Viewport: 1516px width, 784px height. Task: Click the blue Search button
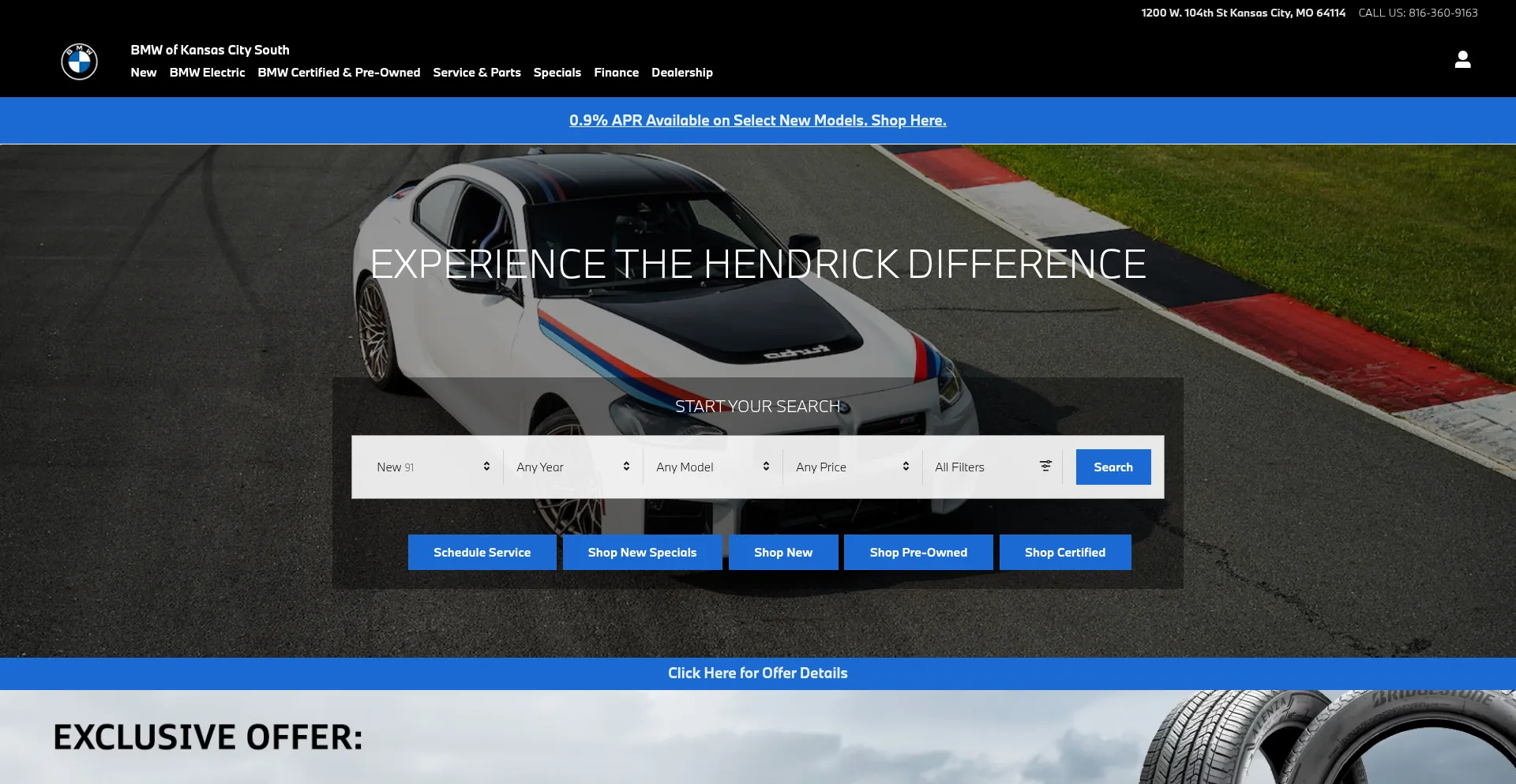[1113, 467]
